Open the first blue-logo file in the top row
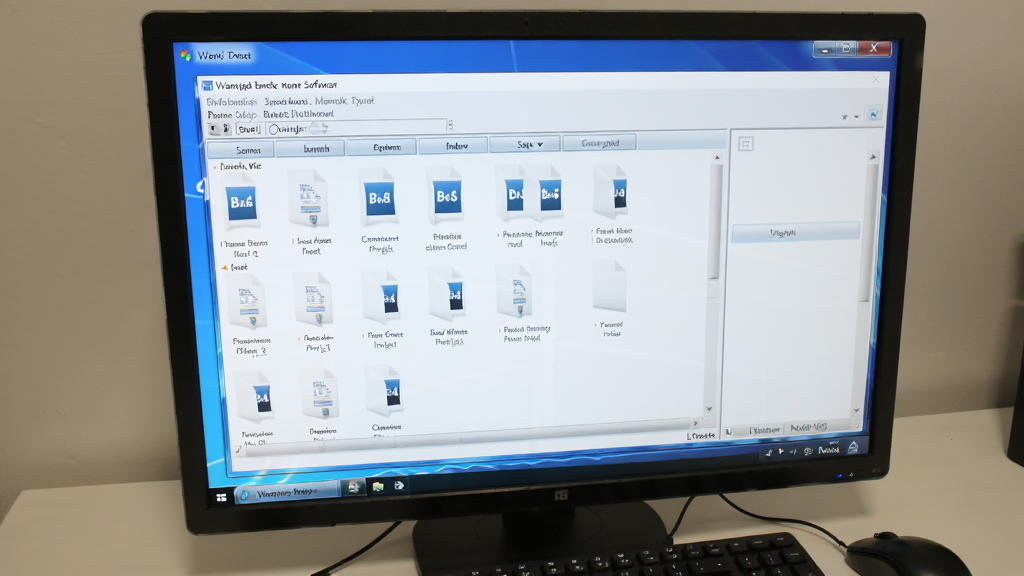 (241, 202)
